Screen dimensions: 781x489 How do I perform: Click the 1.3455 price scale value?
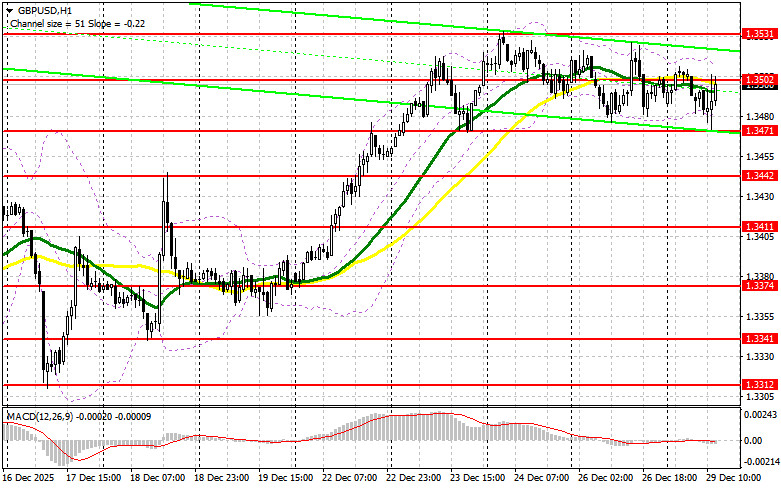[x=760, y=157]
